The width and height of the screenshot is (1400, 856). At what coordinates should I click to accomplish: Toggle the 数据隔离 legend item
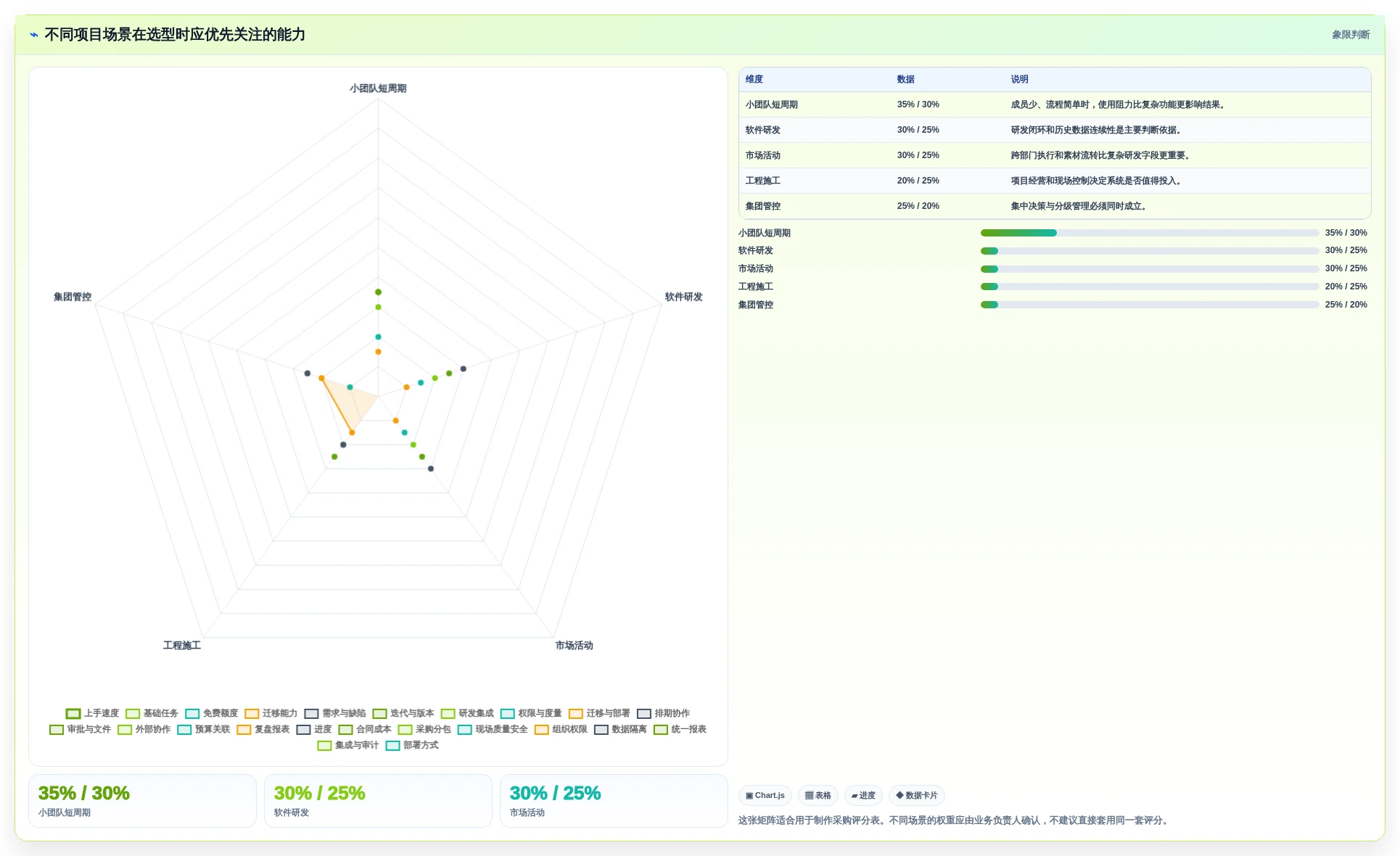pos(619,730)
